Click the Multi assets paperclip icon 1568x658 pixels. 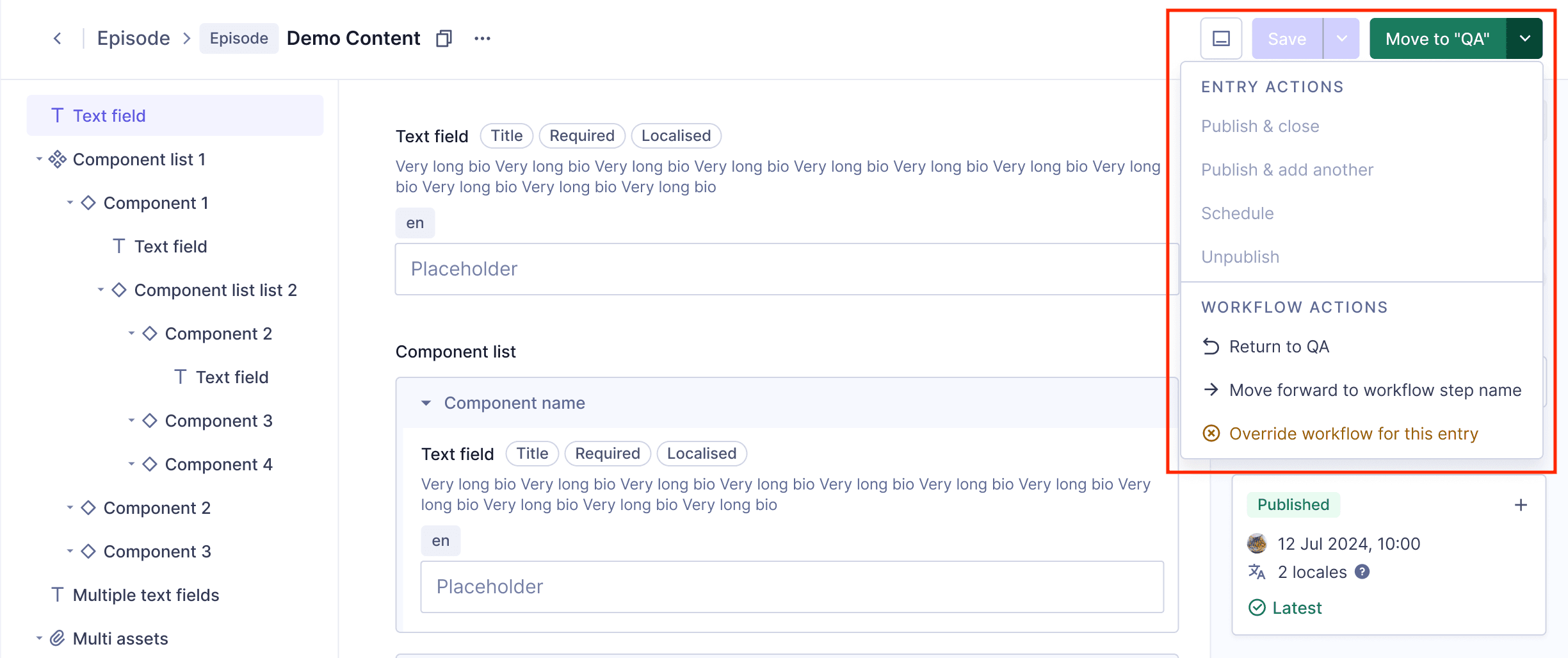click(58, 638)
